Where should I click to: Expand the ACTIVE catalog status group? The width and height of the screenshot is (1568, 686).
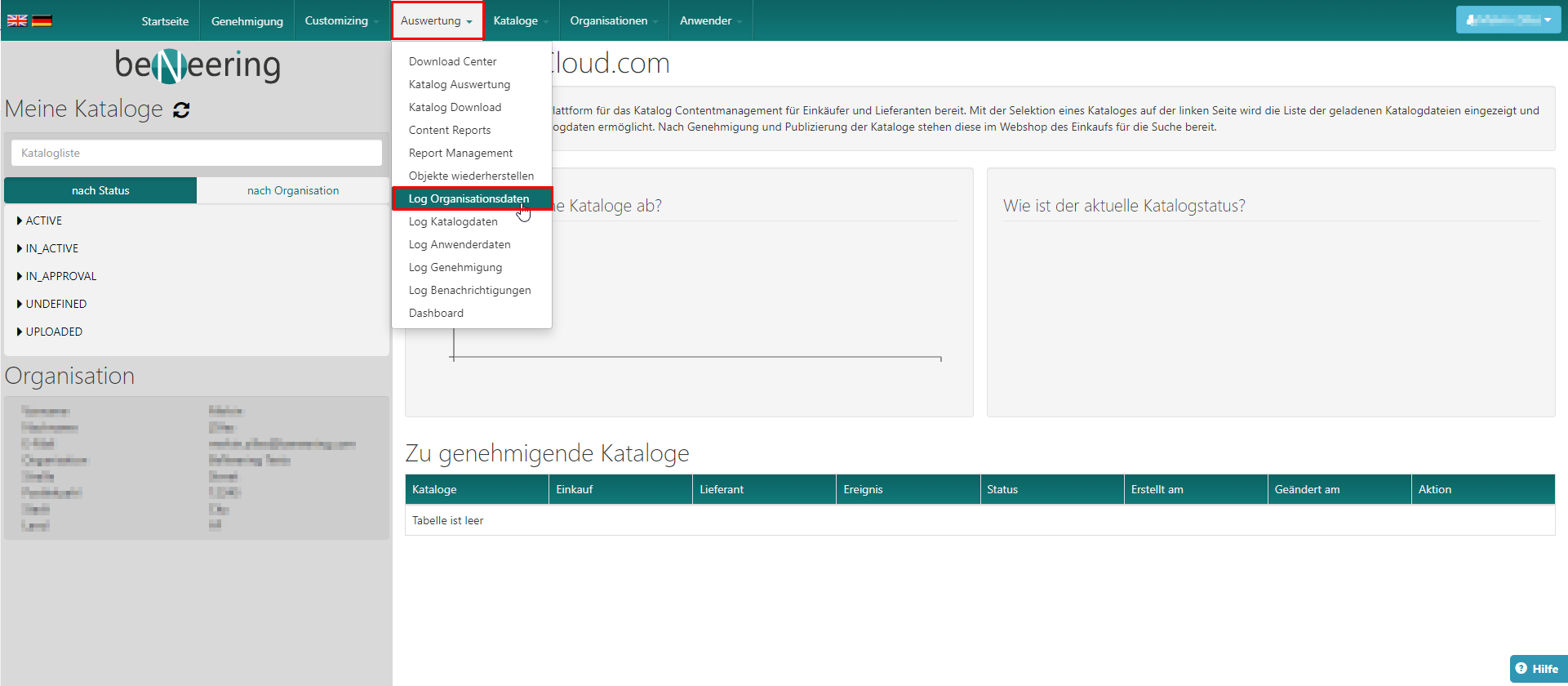43,220
